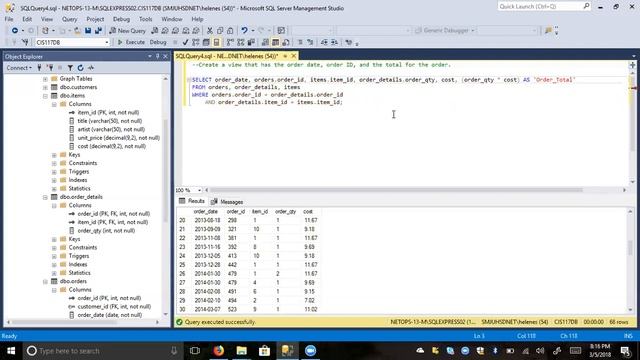Open the CIS117DB database dropdown

(x=107, y=42)
